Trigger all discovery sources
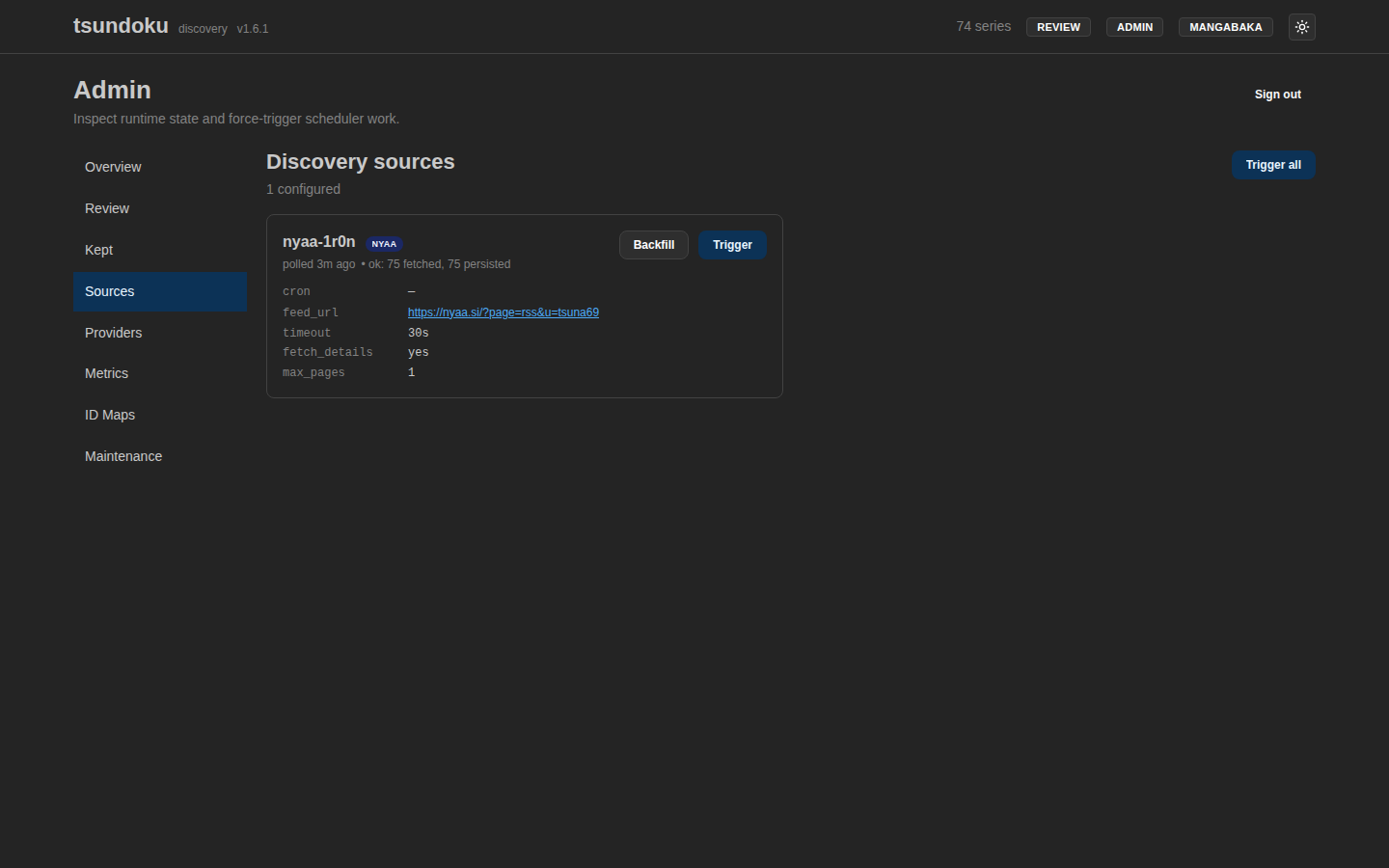This screenshot has height=868, width=1389. pos(1273,165)
